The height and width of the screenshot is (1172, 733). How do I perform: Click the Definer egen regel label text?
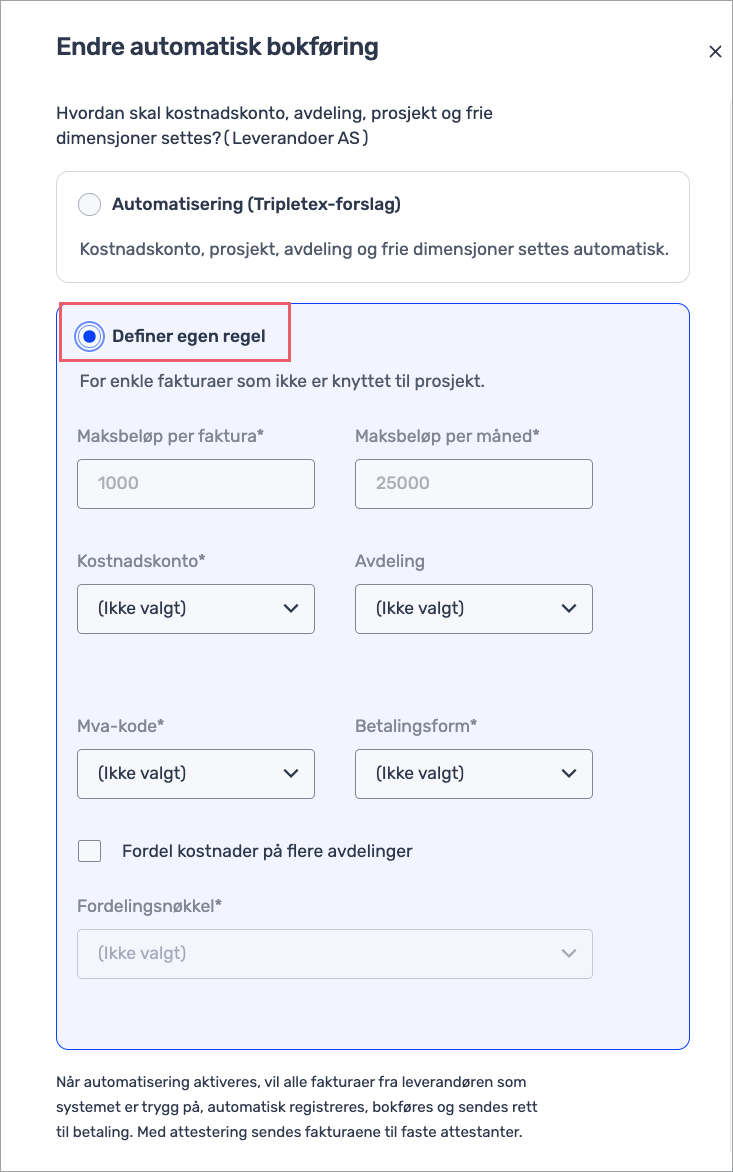click(x=189, y=336)
